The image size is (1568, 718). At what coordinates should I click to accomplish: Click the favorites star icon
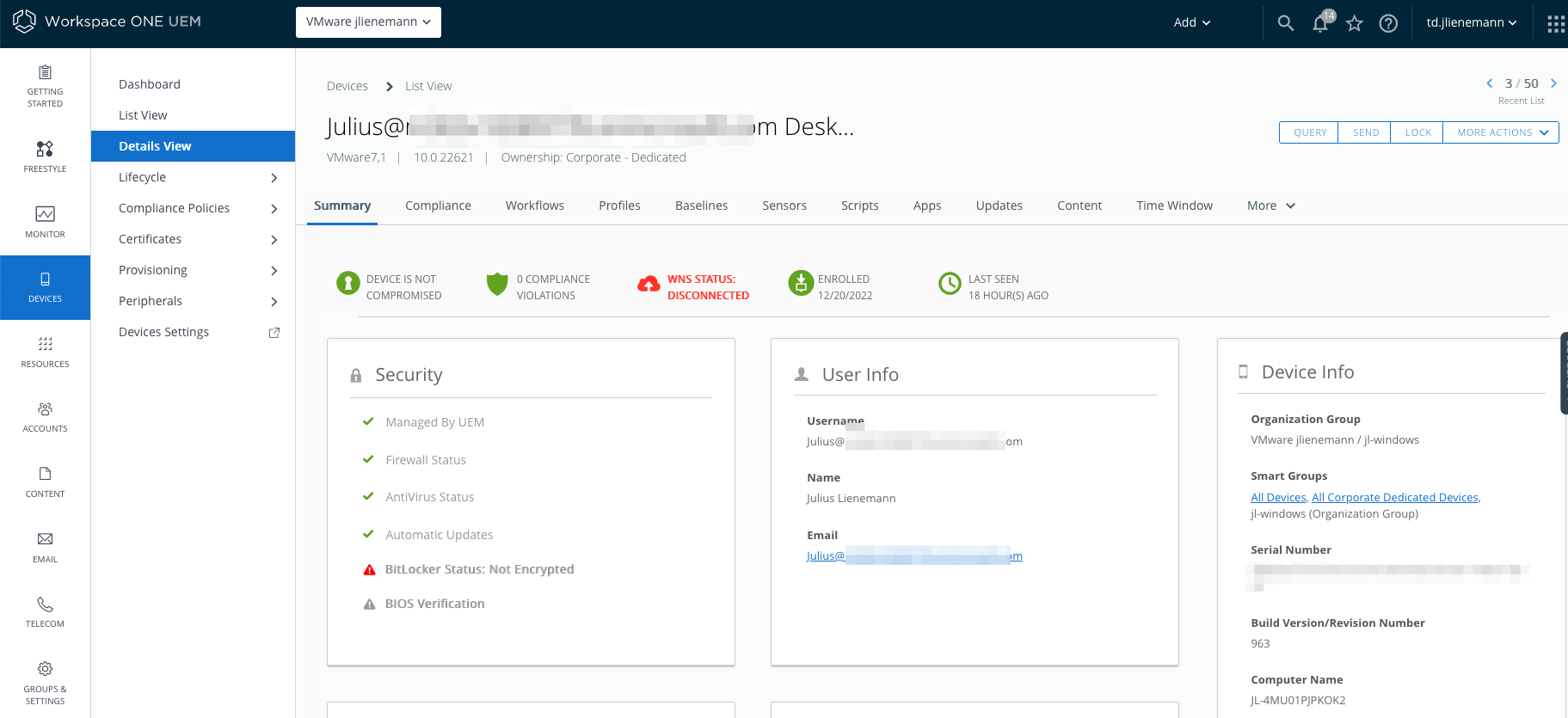coord(1355,23)
